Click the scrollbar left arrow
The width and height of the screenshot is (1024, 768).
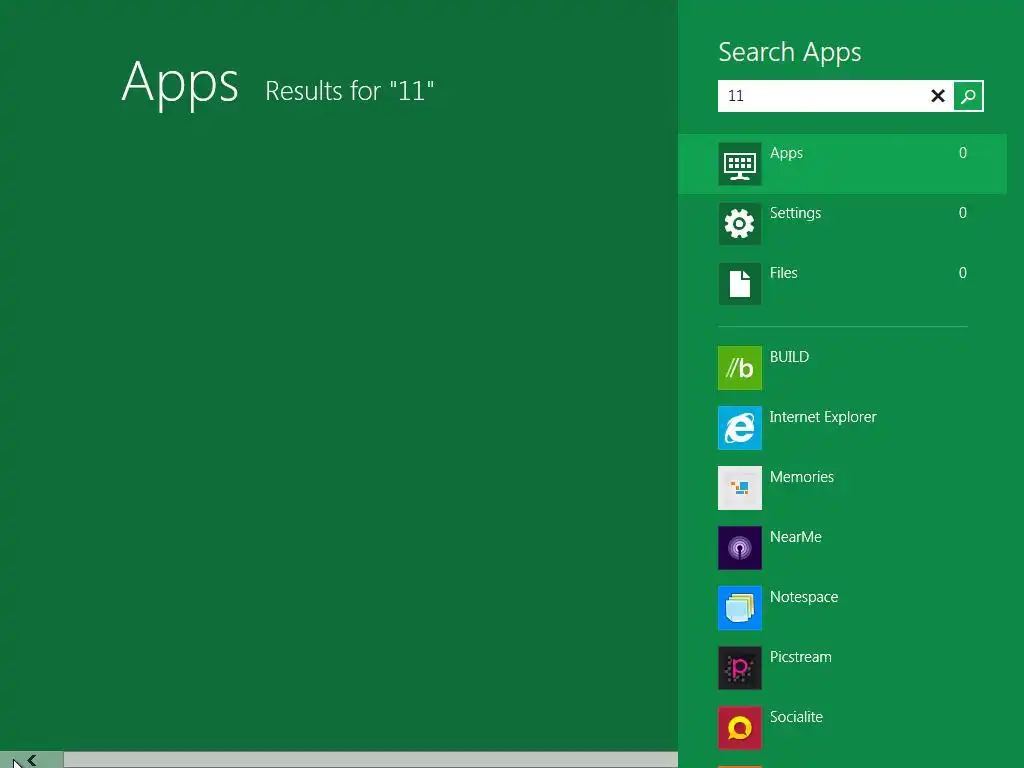point(31,760)
